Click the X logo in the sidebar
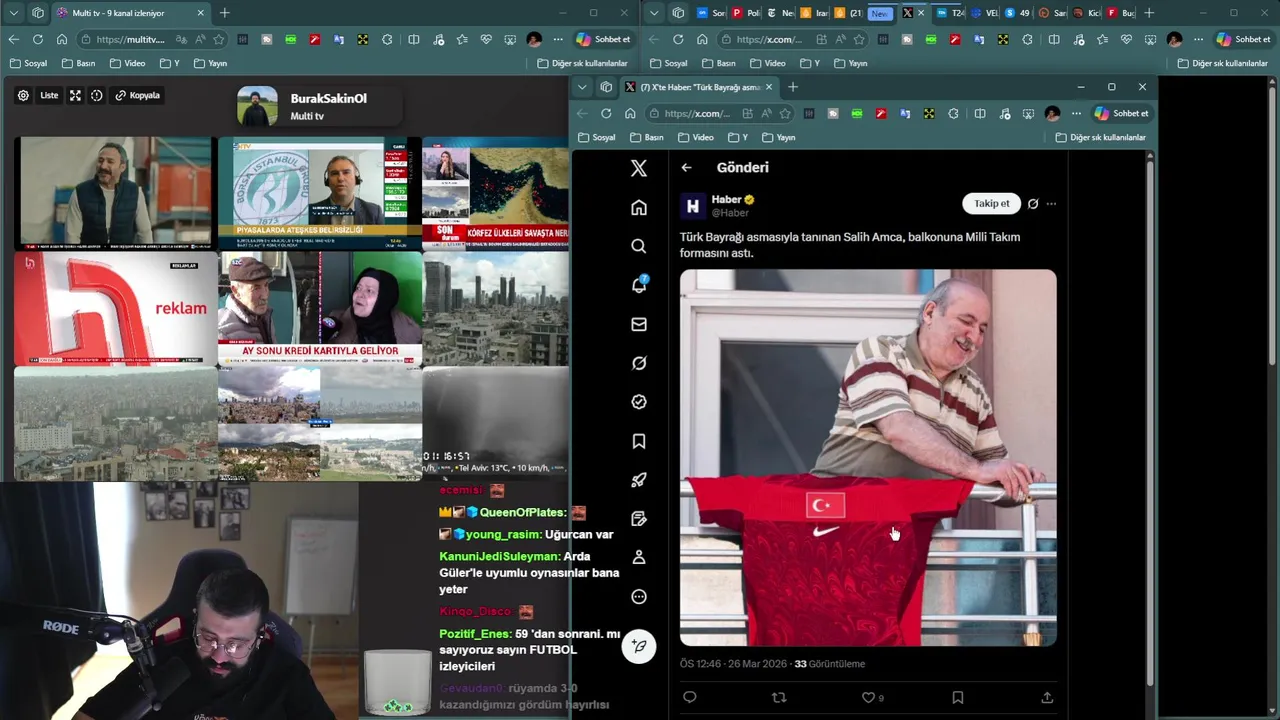Image resolution: width=1280 pixels, height=720 pixels. (639, 168)
